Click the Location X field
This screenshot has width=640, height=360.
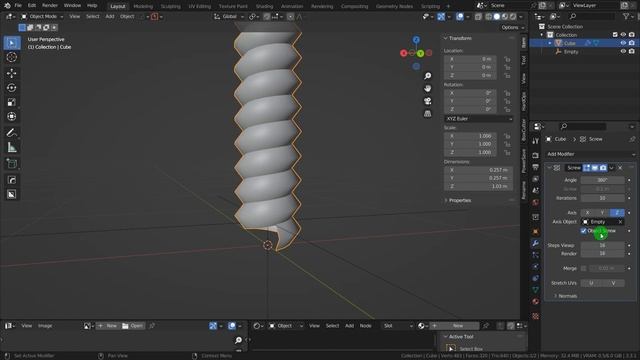tap(470, 59)
